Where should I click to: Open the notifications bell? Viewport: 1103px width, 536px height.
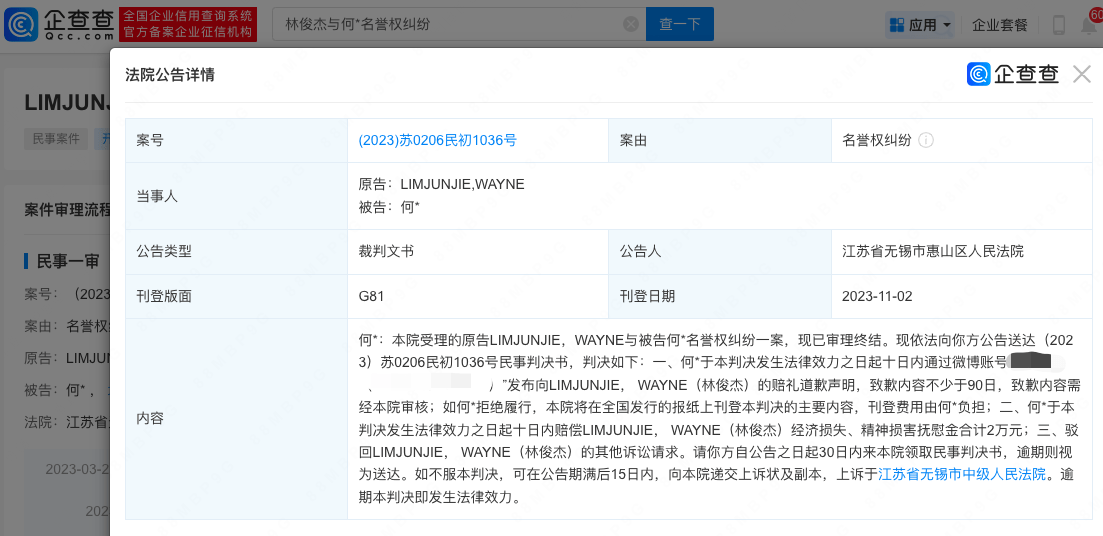(x=1088, y=25)
